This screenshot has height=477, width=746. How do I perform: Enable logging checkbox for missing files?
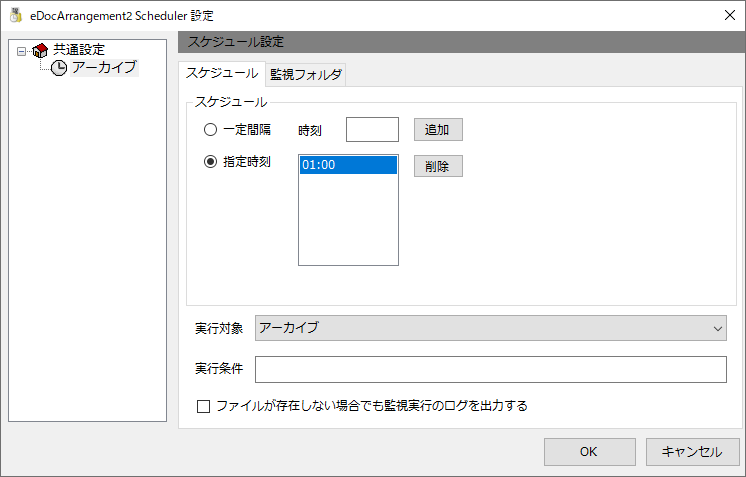click(203, 406)
